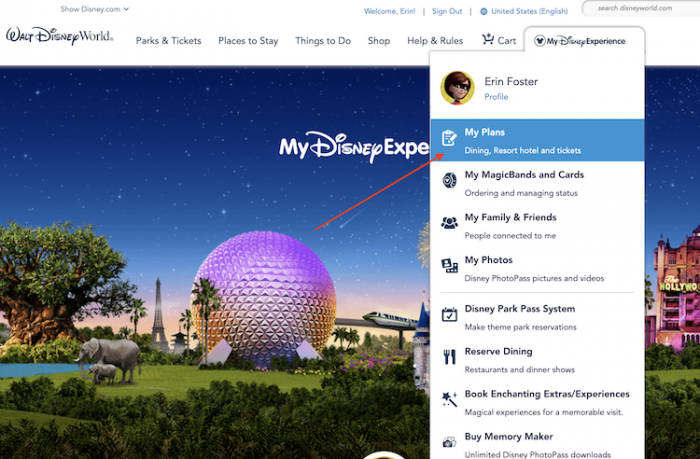Click the globe icon beside United States
Viewport: 700px width, 459px height.
[x=483, y=11]
